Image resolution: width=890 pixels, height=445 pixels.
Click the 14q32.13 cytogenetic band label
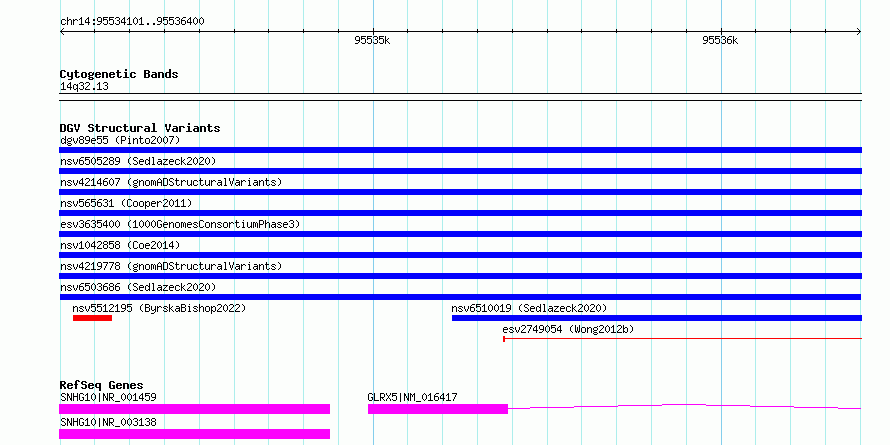pos(84,87)
